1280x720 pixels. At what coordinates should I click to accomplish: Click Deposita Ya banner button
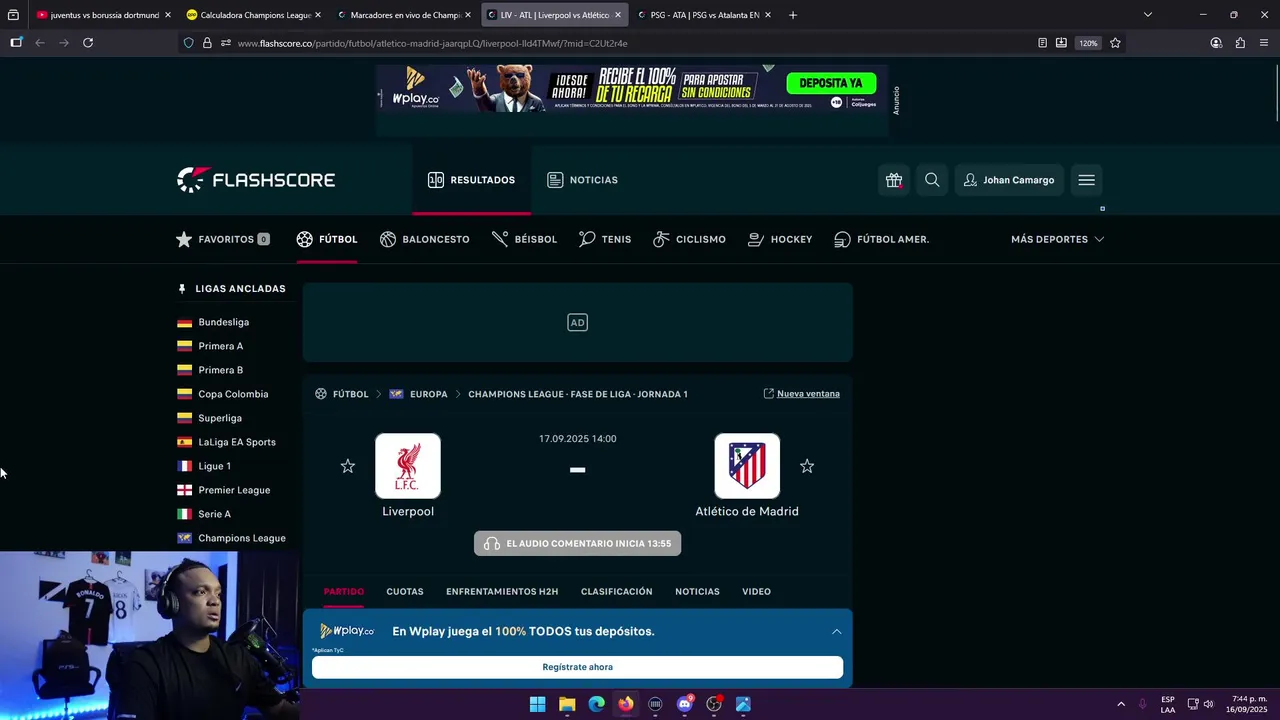click(831, 83)
